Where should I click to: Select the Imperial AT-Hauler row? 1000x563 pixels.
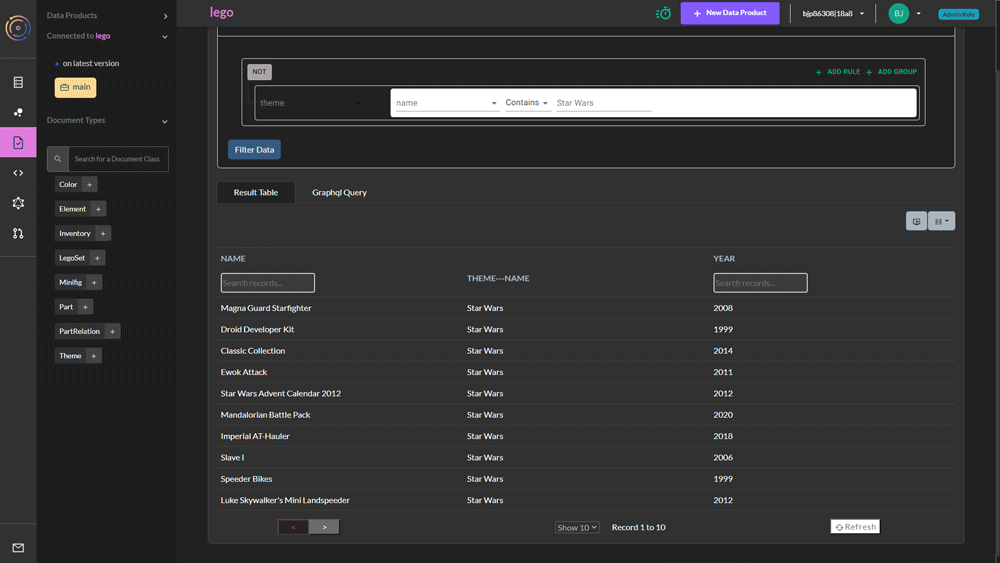(x=585, y=436)
